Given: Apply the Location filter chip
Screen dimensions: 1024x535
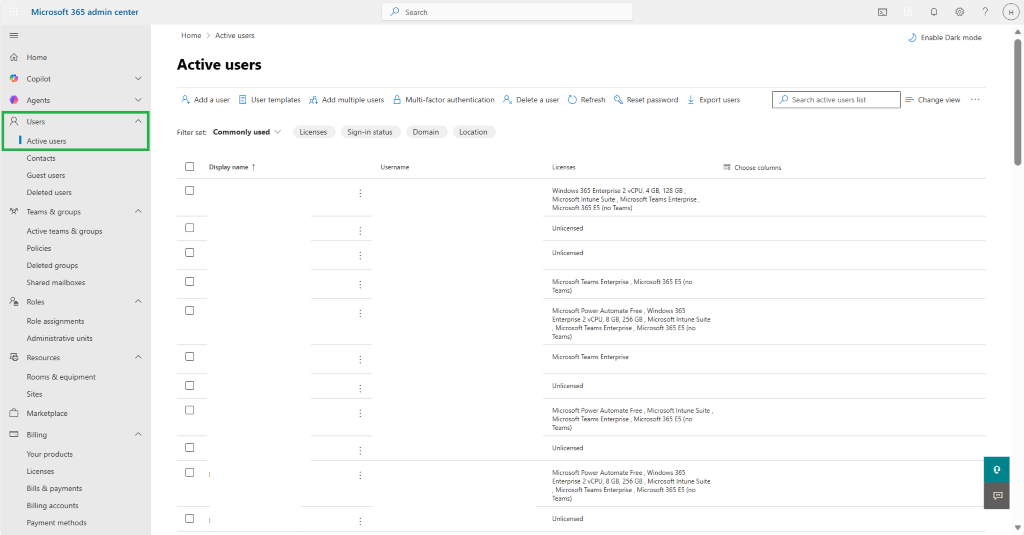Looking at the screenshot, I should point(473,132).
